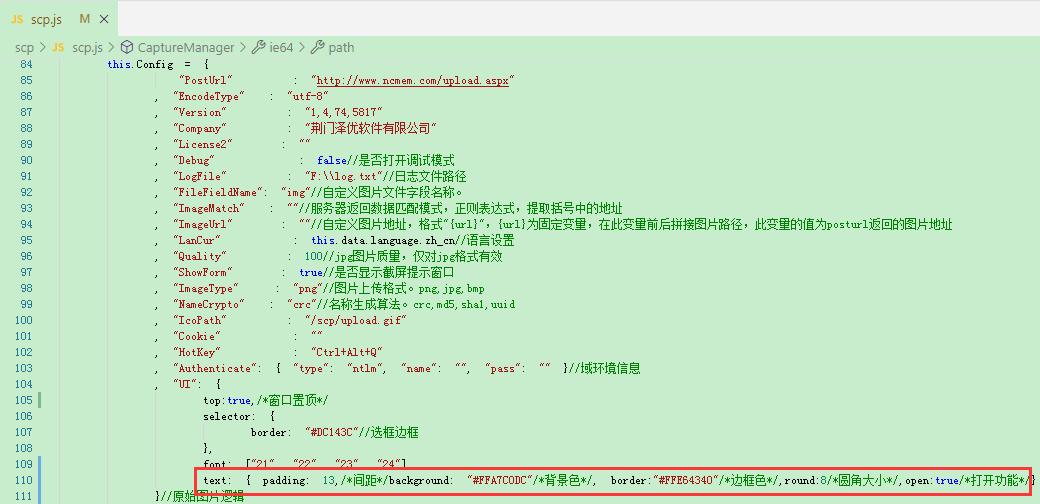Follow the http://www.ncmem.com/upload.aspx link
This screenshot has width=1040, height=504.
coord(413,80)
